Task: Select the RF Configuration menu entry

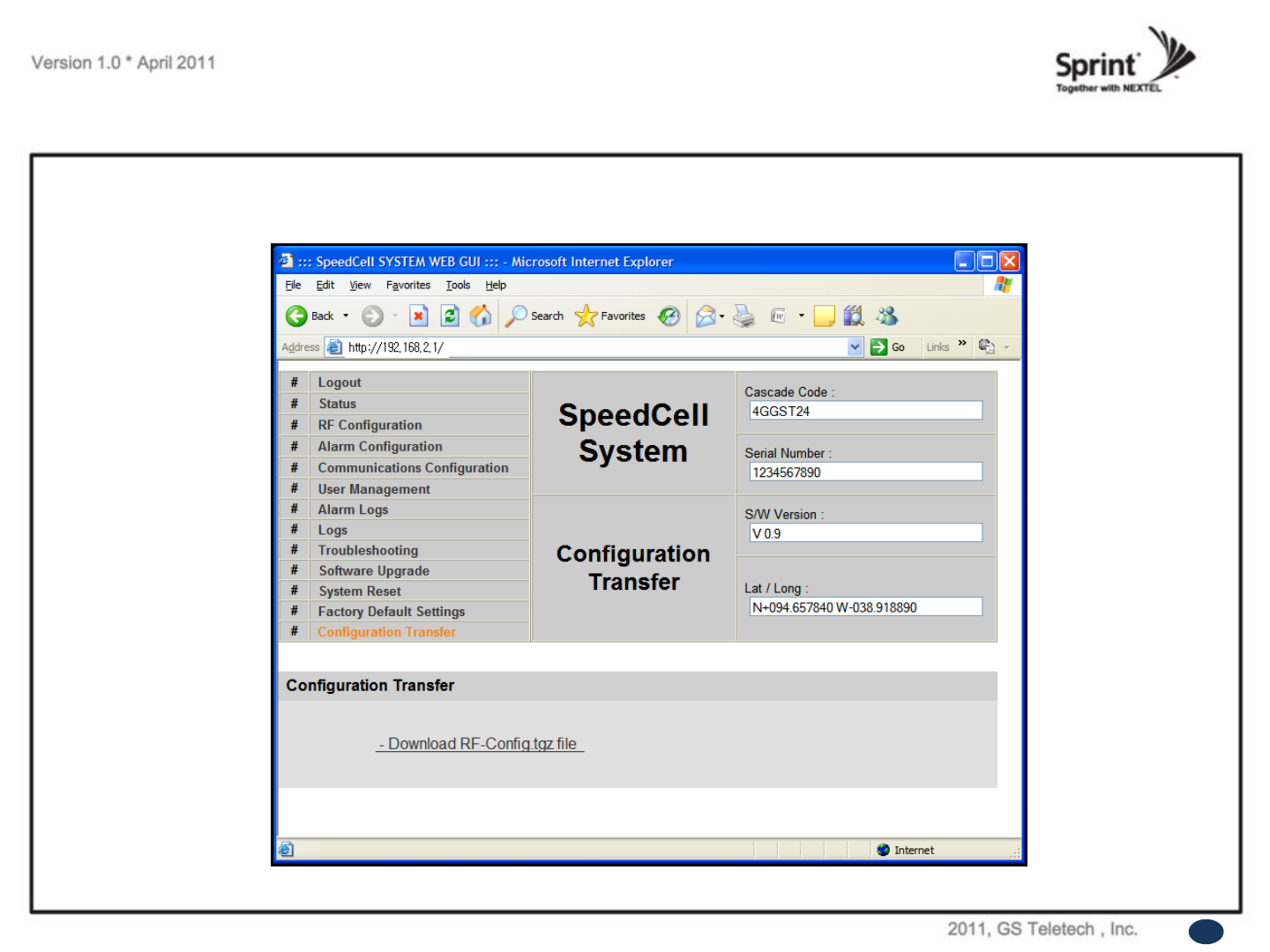Action: pos(370,425)
